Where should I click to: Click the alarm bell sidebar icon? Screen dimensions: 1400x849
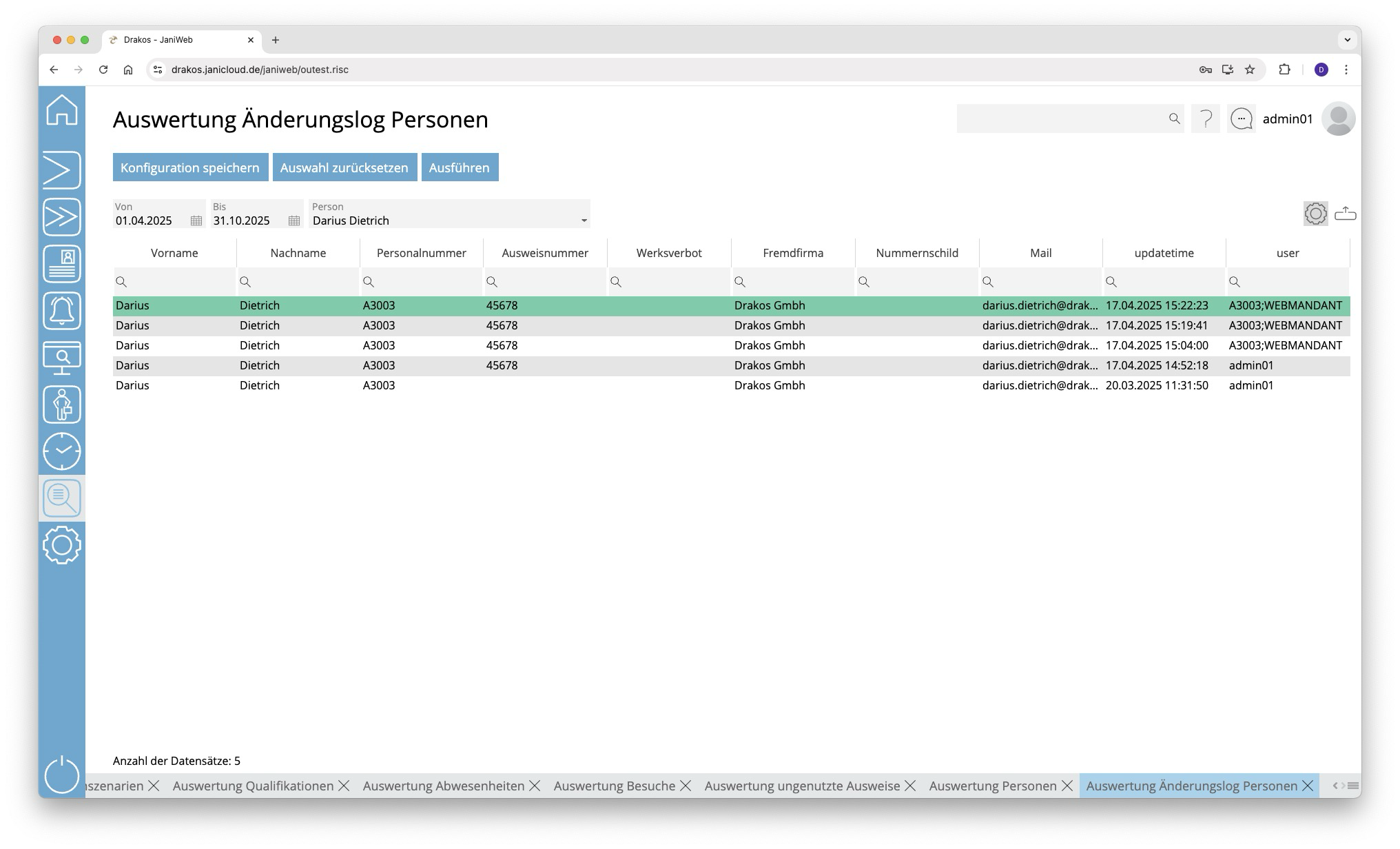click(x=62, y=311)
